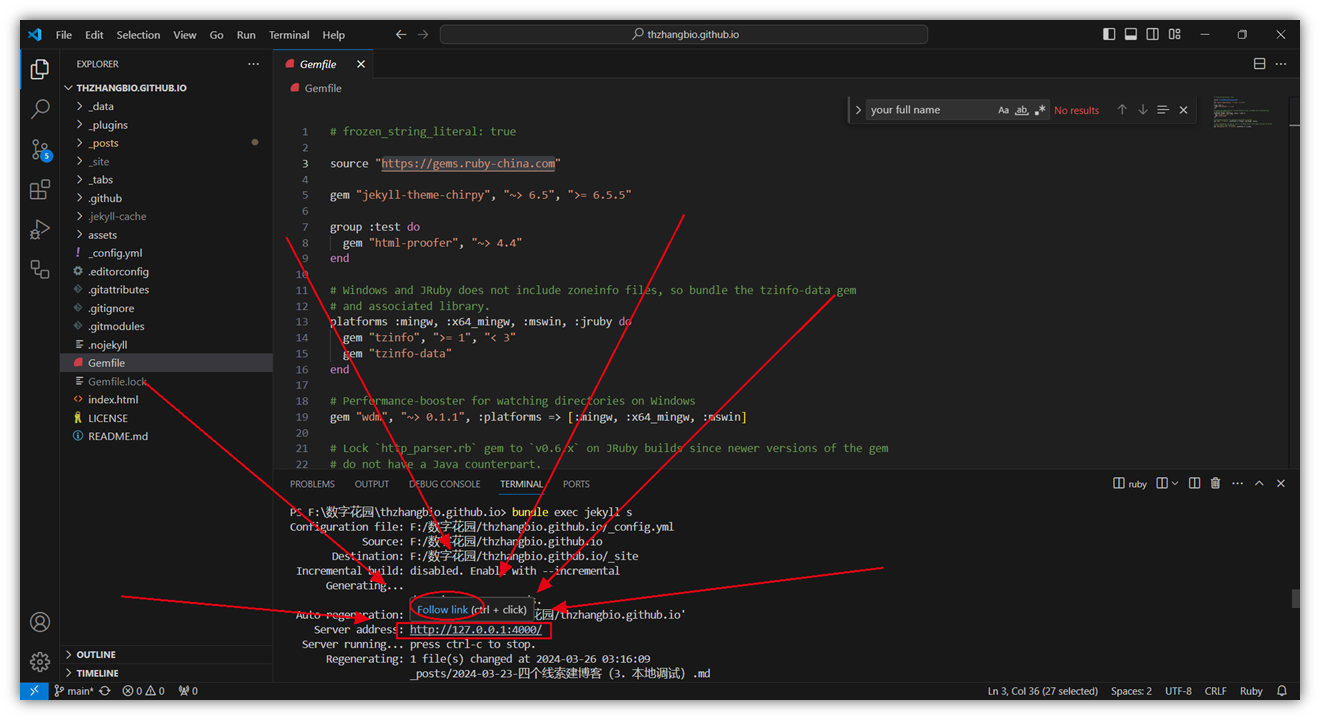Toggle secondary side bar from title bar

(1153, 34)
